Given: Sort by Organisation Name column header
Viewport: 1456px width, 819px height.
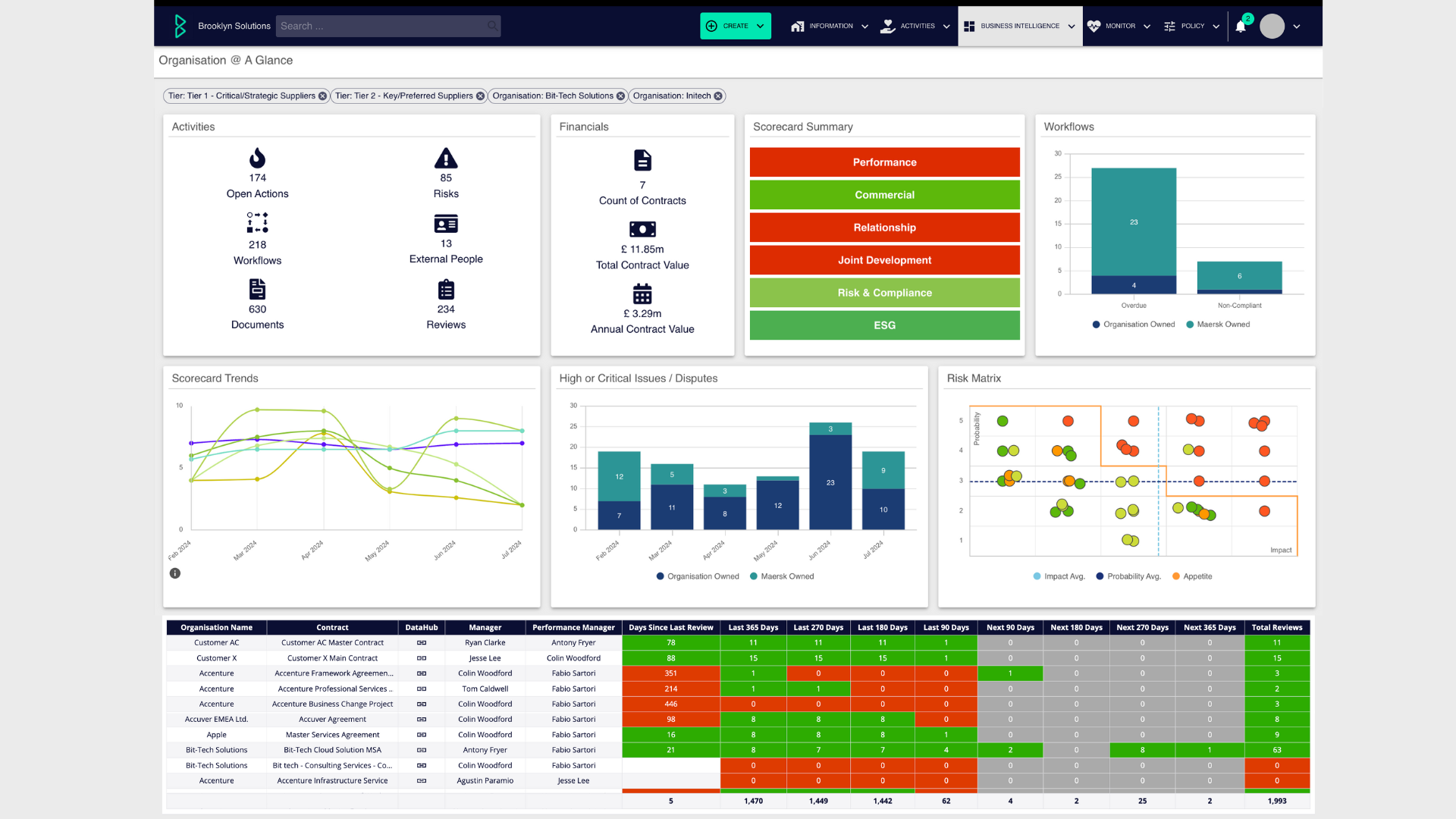Looking at the screenshot, I should coord(216,628).
